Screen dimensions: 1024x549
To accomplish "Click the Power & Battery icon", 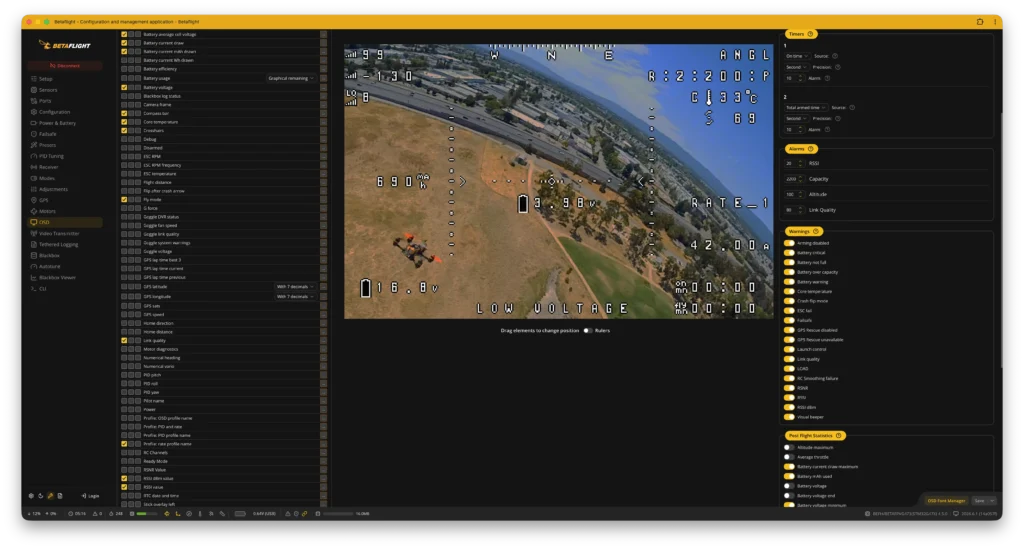I will [x=34, y=123].
